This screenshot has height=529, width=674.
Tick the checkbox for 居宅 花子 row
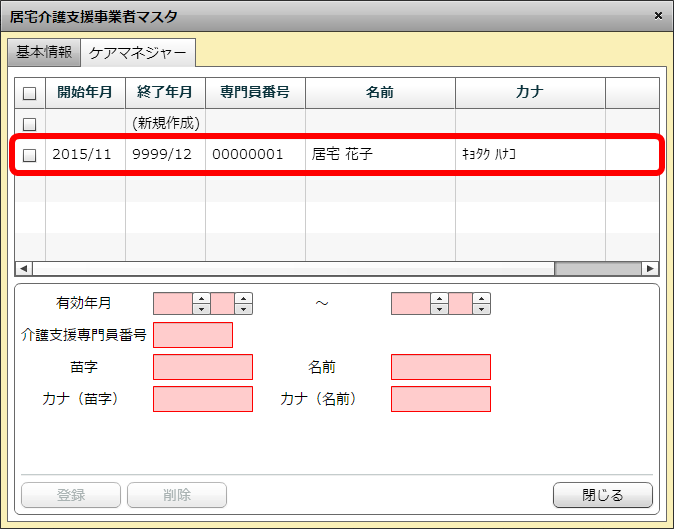30,155
